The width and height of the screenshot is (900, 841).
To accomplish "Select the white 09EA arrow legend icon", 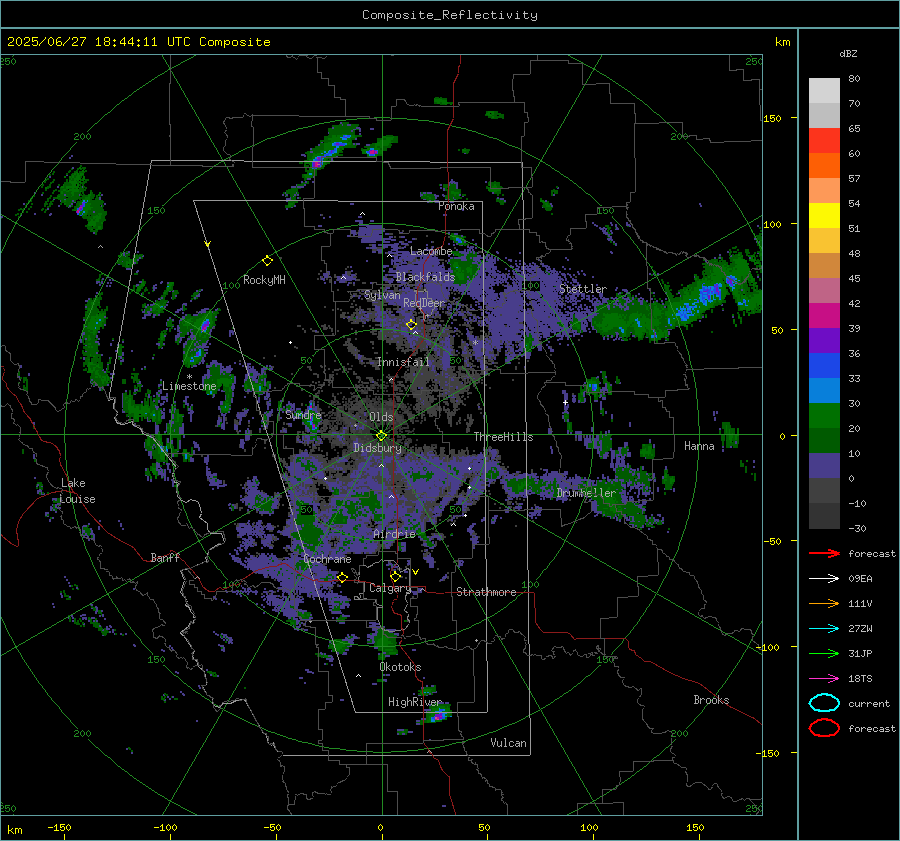I will (824, 579).
